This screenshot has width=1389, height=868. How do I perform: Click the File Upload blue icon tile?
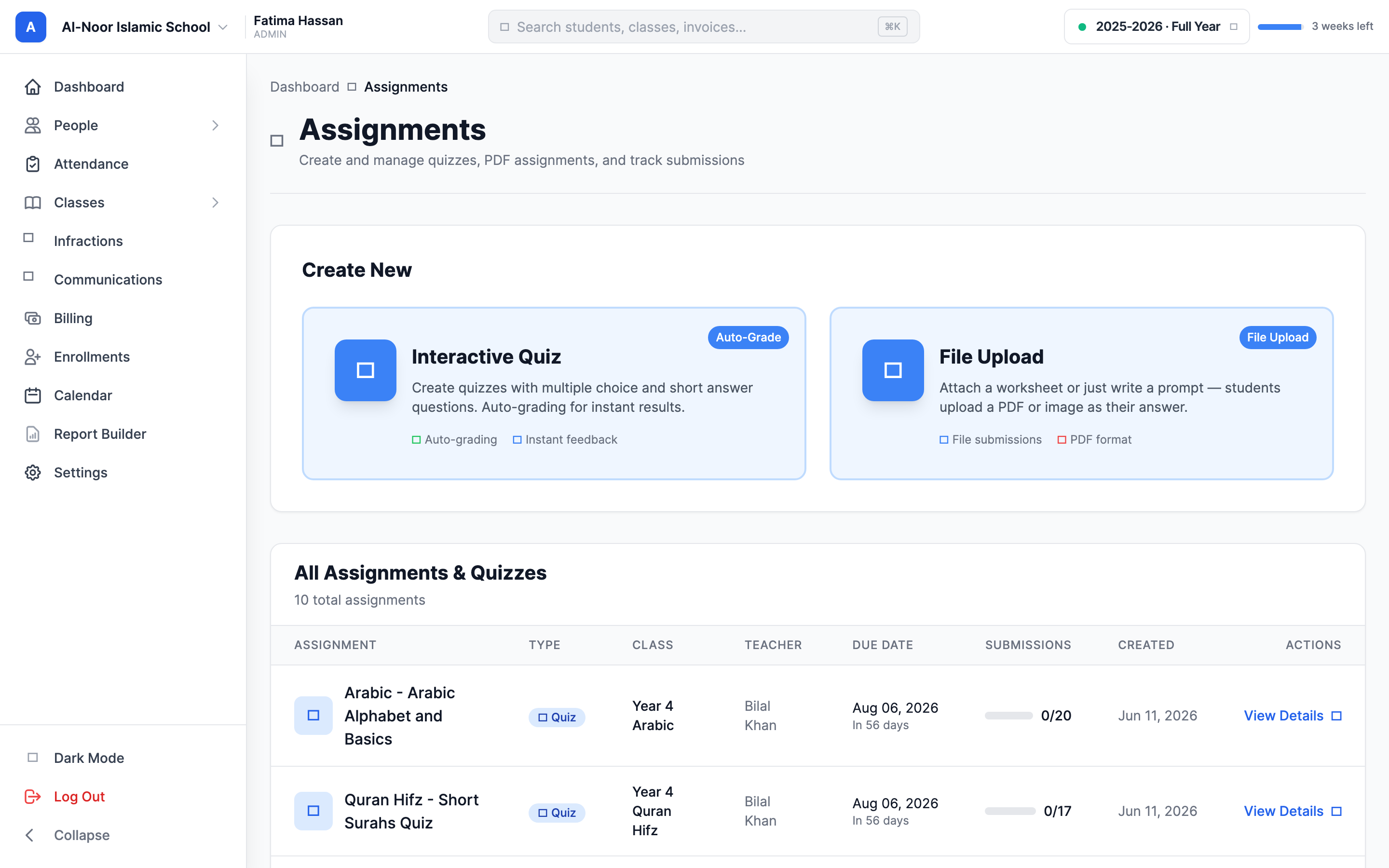pyautogui.click(x=893, y=370)
